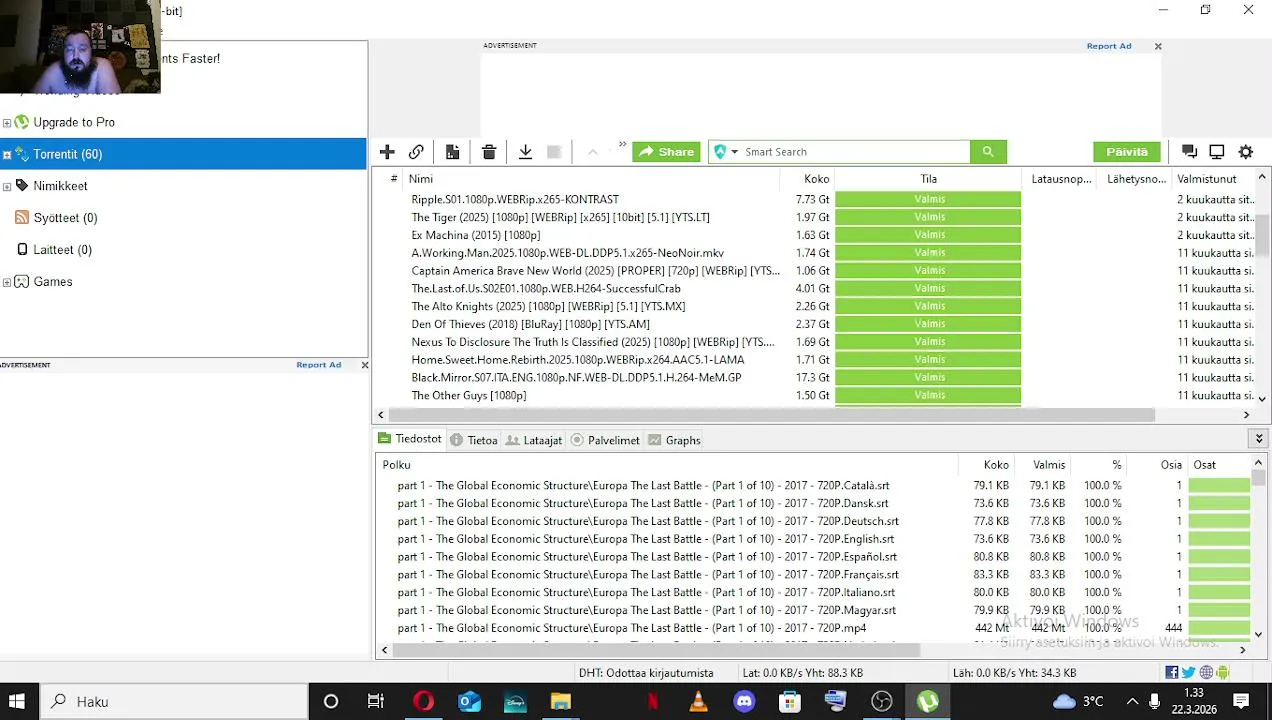Add a new torrent with the plus icon

pos(387,152)
